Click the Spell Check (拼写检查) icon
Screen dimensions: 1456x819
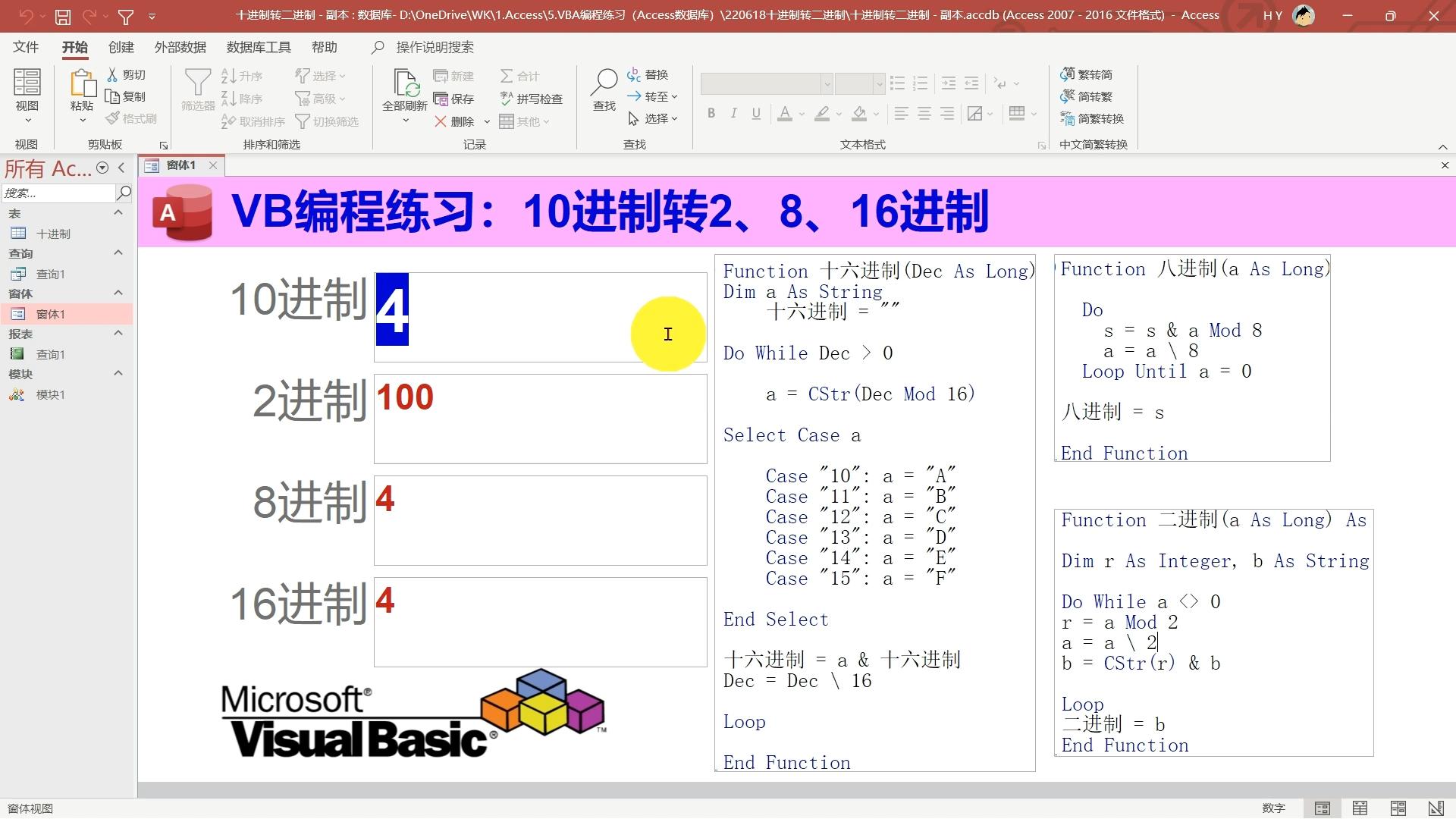[507, 99]
